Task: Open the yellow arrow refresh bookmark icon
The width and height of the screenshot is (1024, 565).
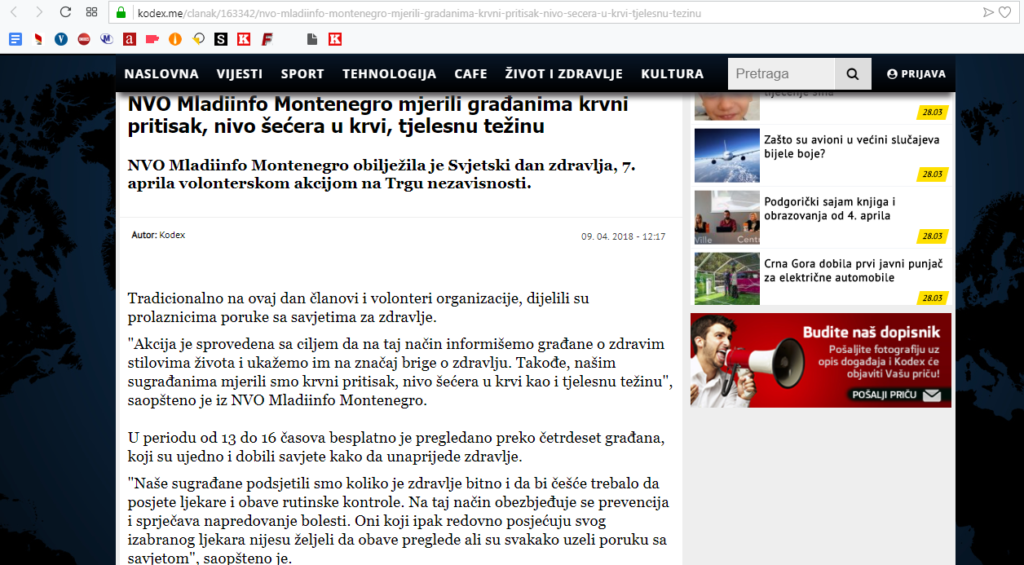Action: pyautogui.click(x=198, y=39)
